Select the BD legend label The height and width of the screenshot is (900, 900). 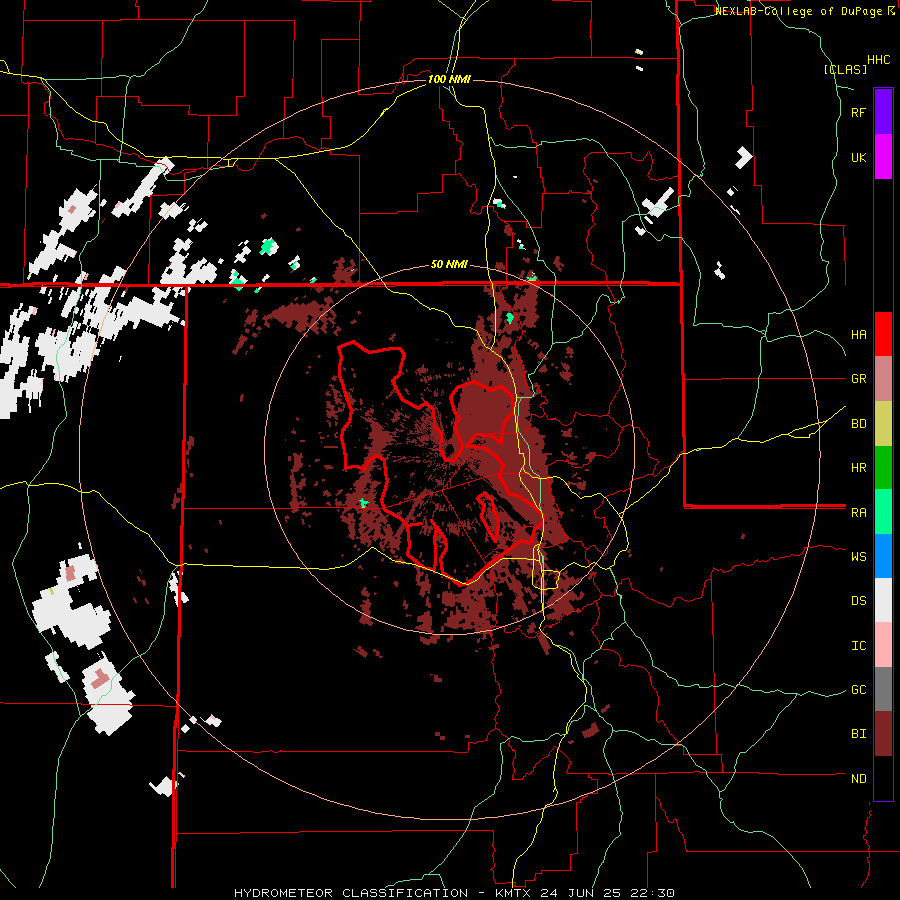click(x=858, y=423)
